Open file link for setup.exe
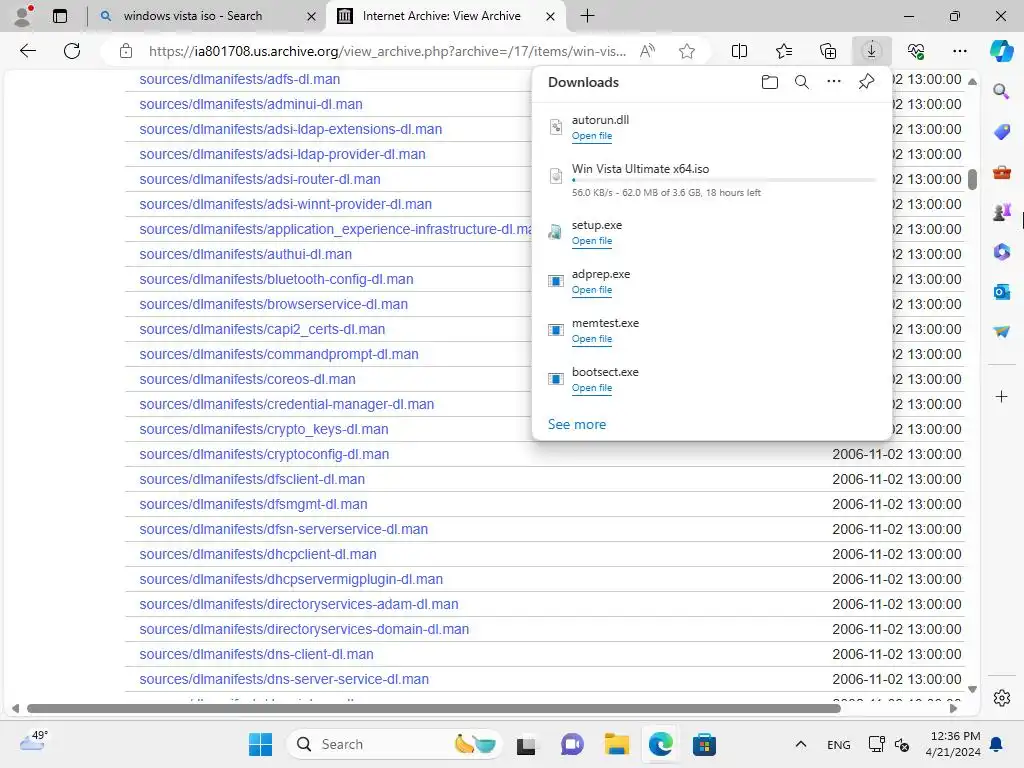The width and height of the screenshot is (1024, 768). pos(592,241)
